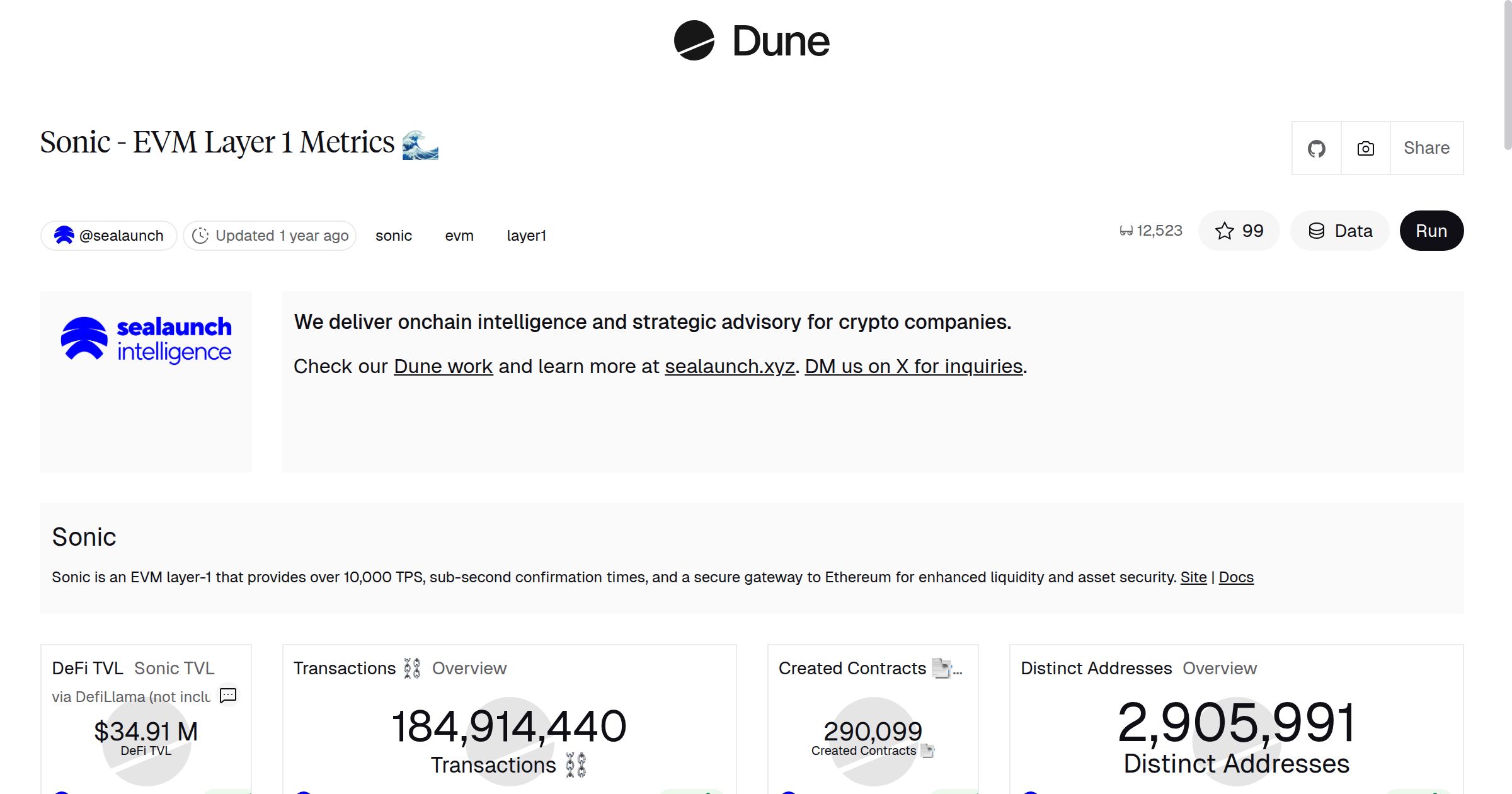Open the Dune work link
Image resolution: width=1512 pixels, height=794 pixels.
coord(442,366)
